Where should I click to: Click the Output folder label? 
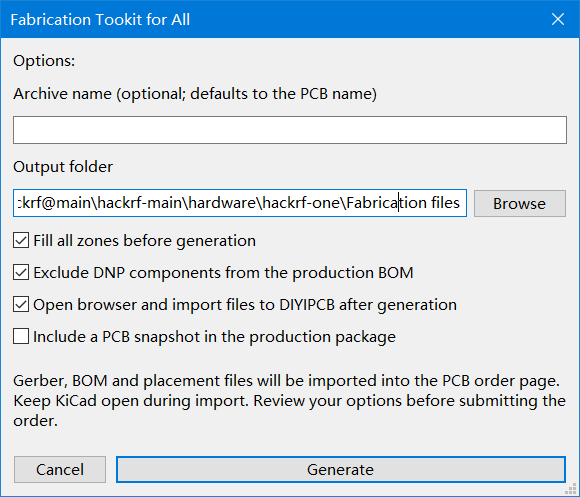(63, 167)
